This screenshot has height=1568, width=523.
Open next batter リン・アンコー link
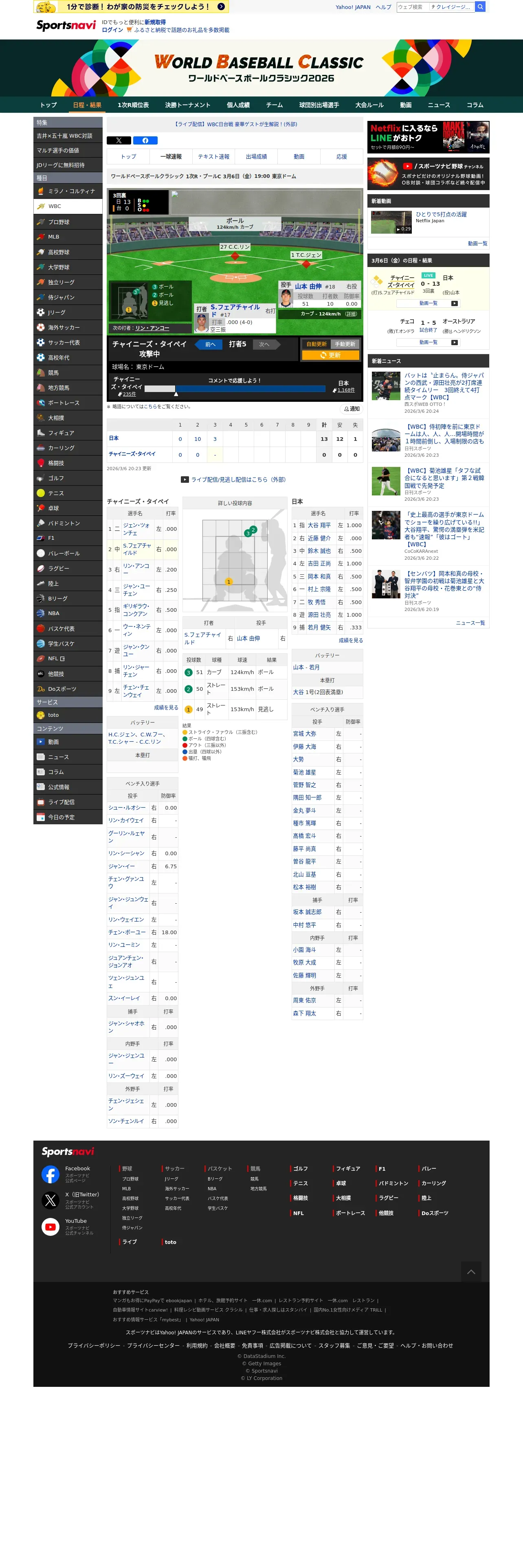pyautogui.click(x=152, y=328)
